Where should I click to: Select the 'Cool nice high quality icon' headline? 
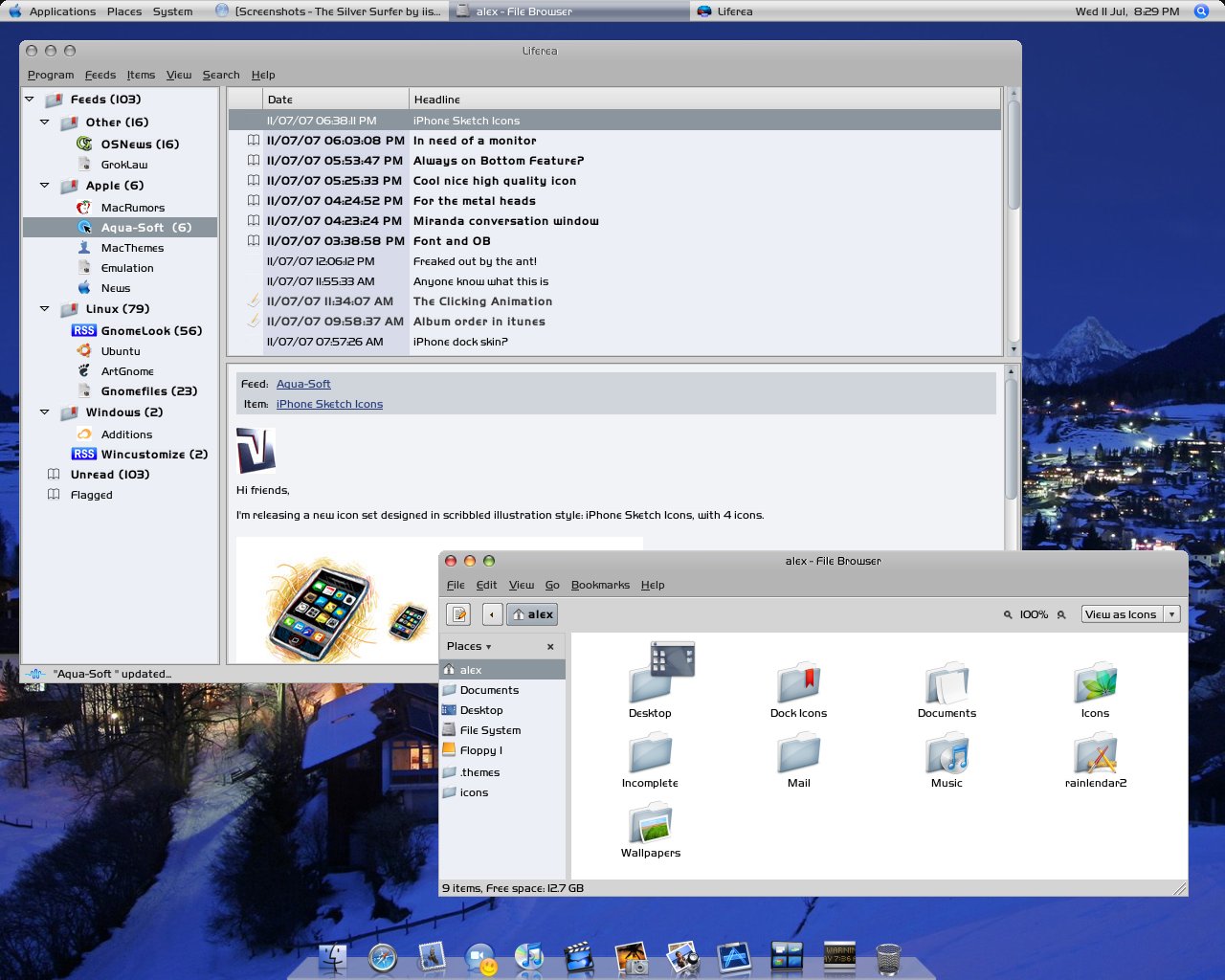pyautogui.click(x=495, y=181)
